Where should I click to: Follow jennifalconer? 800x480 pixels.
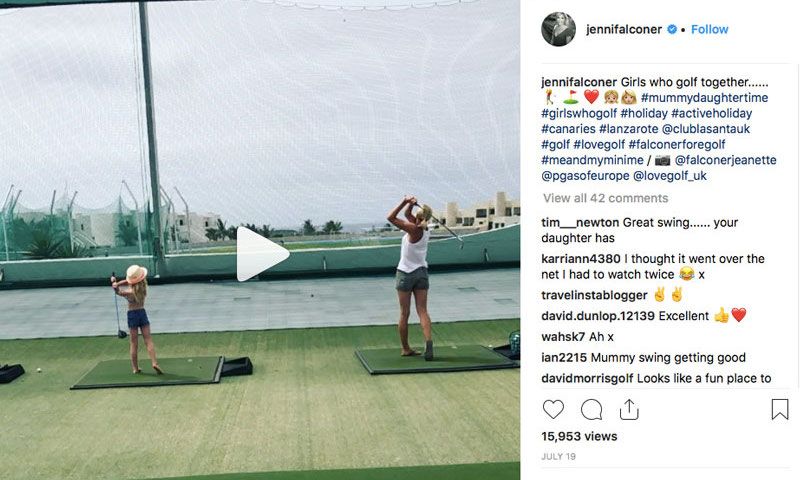pos(709,29)
